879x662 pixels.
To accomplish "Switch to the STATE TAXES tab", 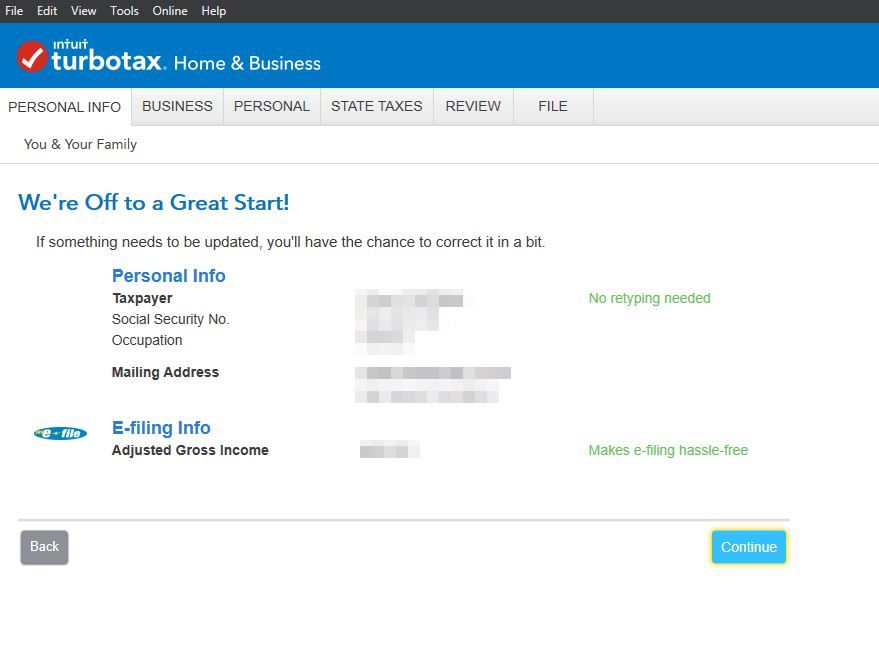I will pos(377,107).
